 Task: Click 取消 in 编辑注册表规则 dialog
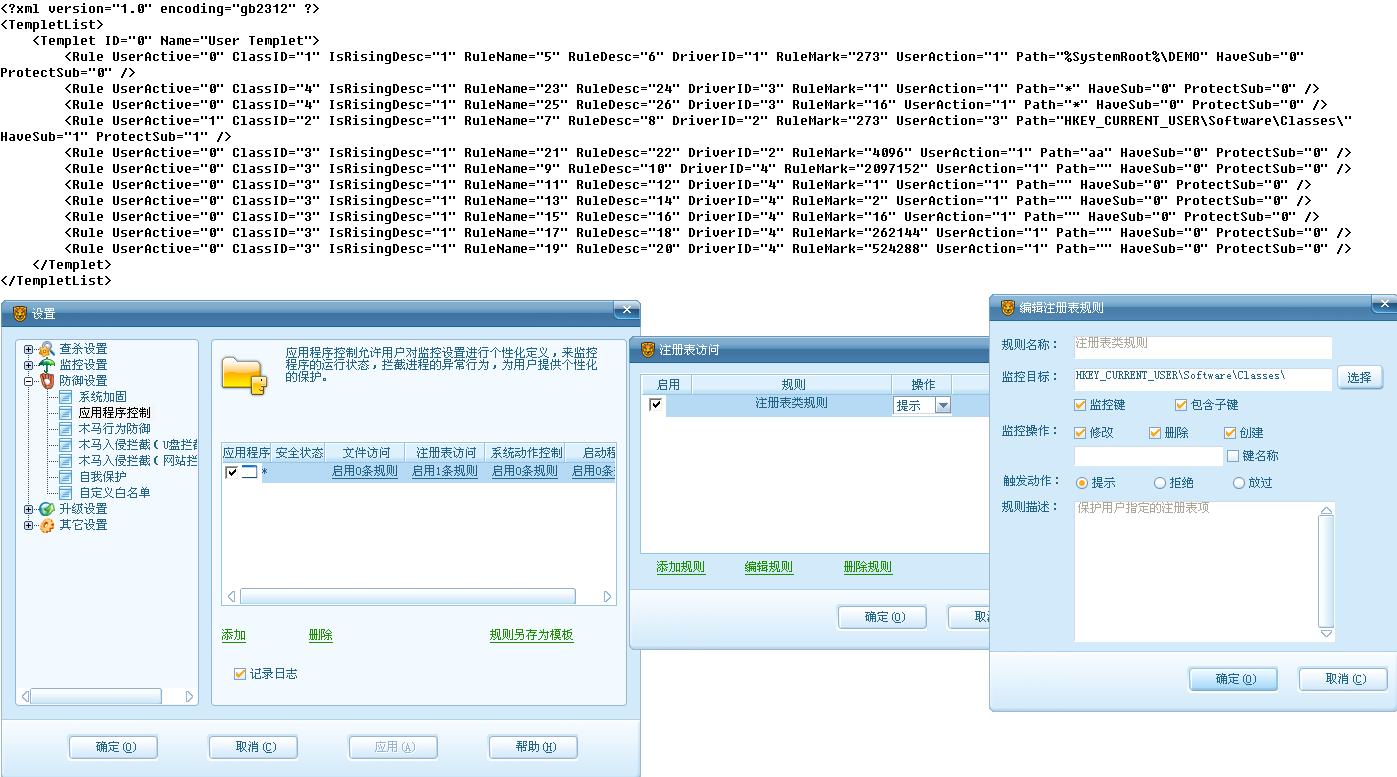pos(1344,679)
